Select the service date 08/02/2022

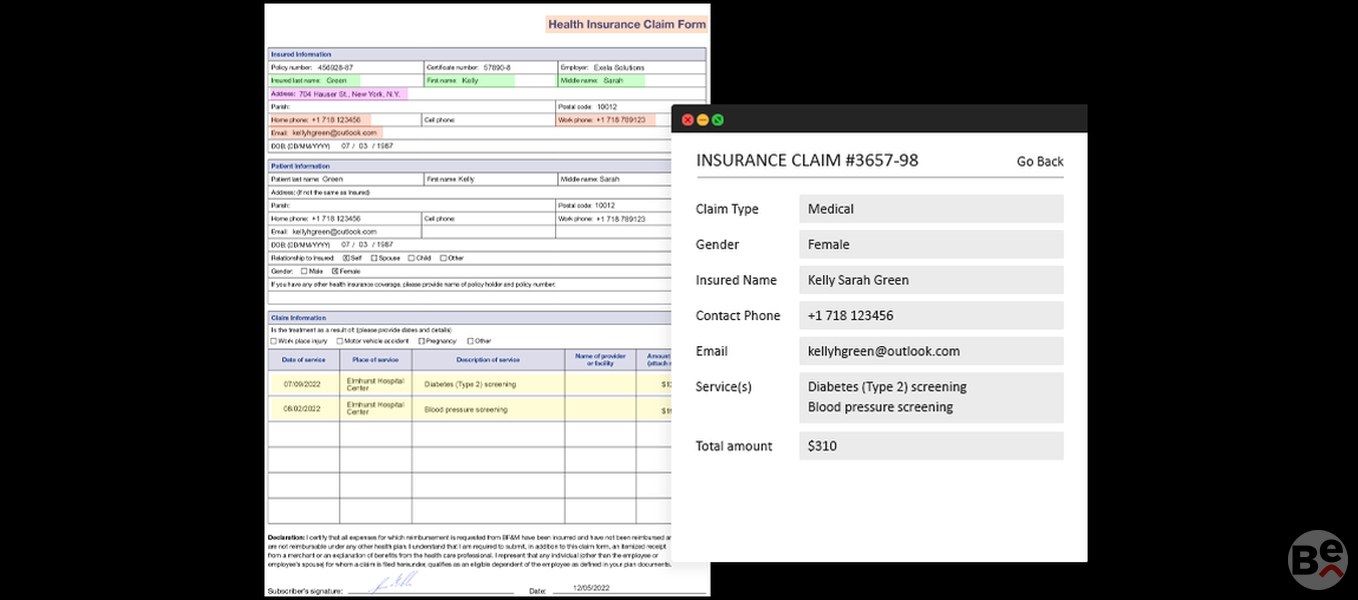[x=302, y=409]
